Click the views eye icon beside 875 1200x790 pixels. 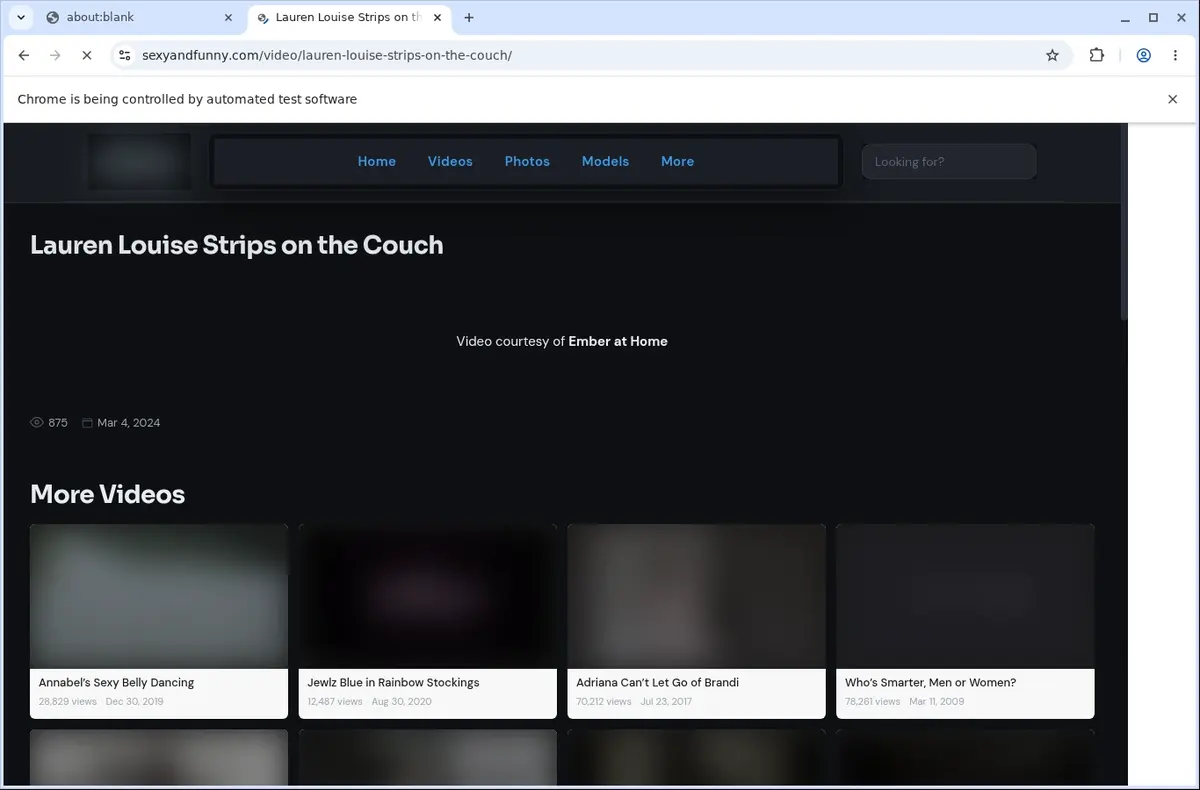click(37, 423)
